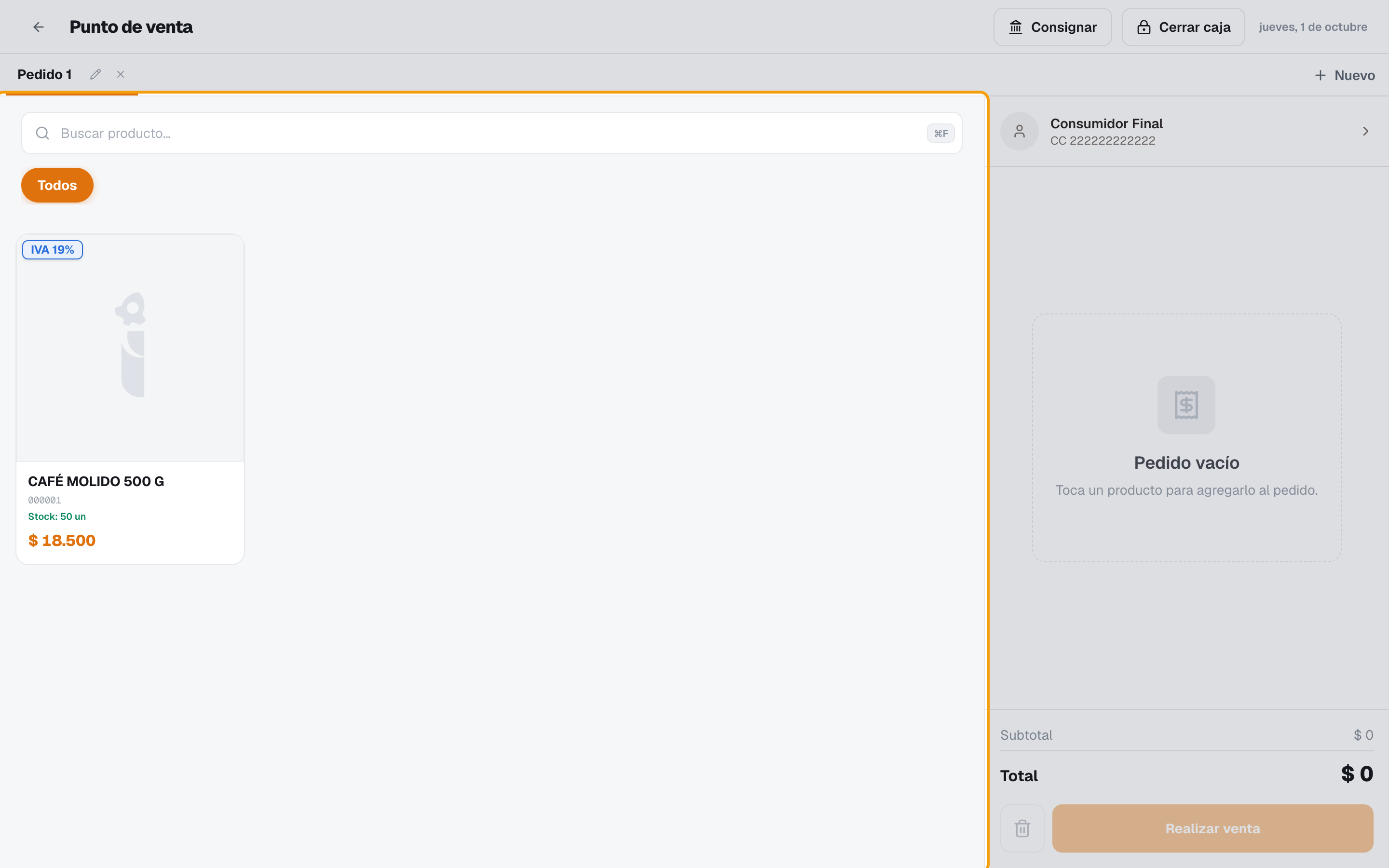Viewport: 1389px width, 868px height.
Task: Clear order with the trash icon
Action: coord(1022,828)
